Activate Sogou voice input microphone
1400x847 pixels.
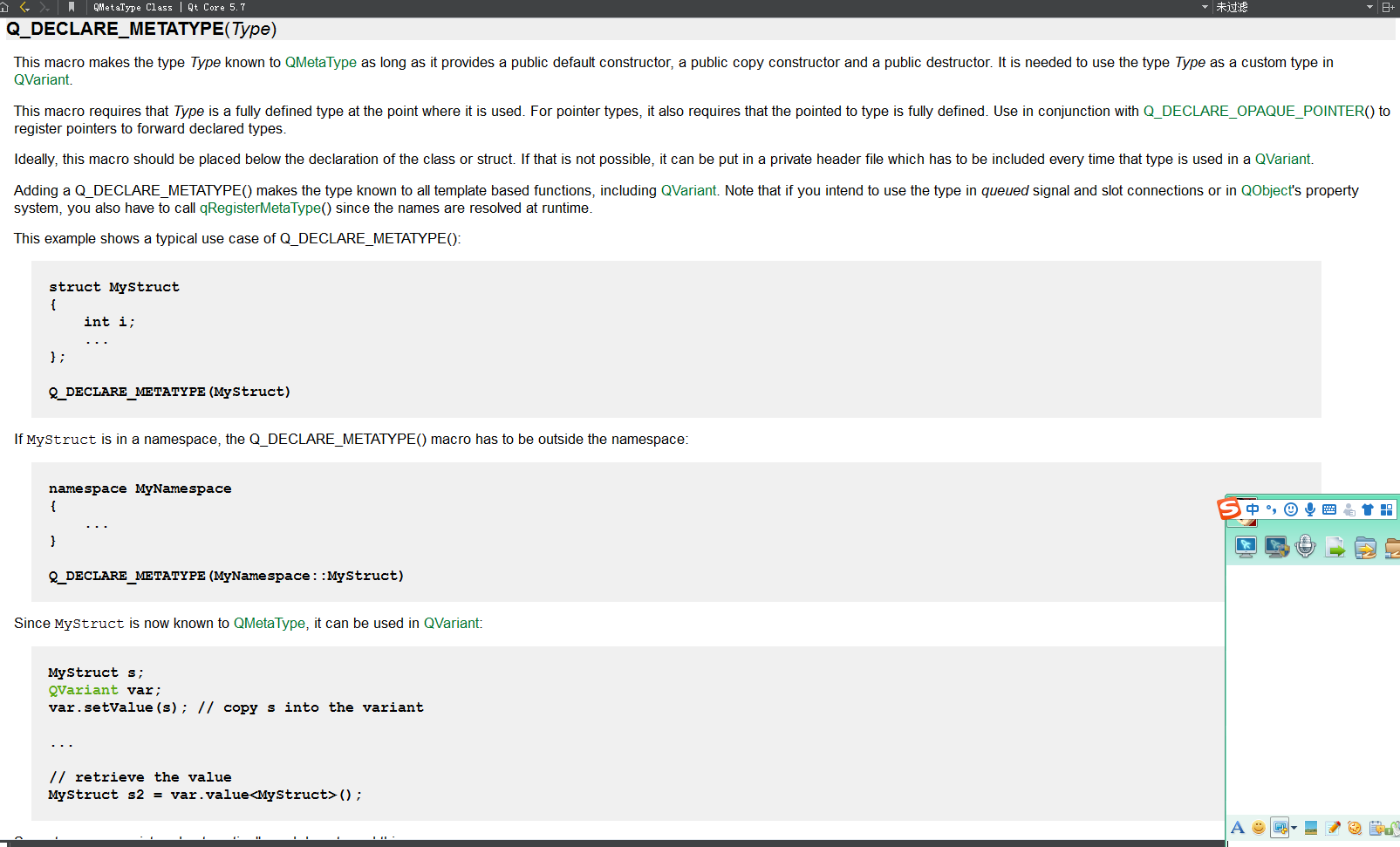tap(1310, 509)
